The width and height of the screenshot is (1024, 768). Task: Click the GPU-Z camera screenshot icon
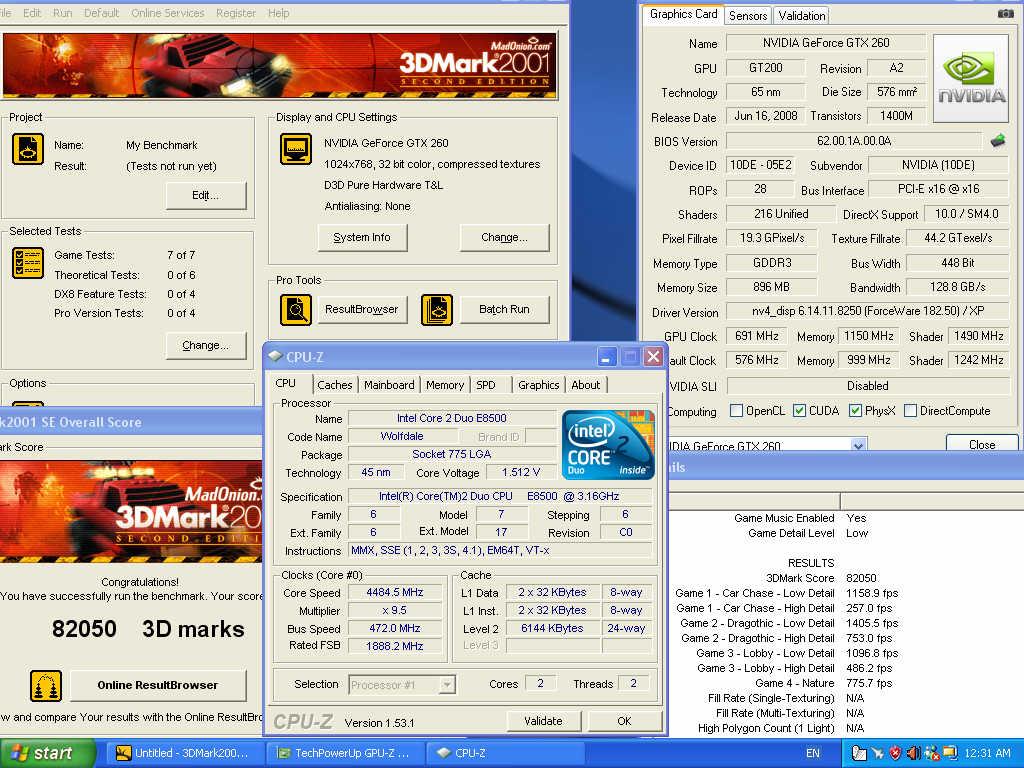coord(1006,13)
